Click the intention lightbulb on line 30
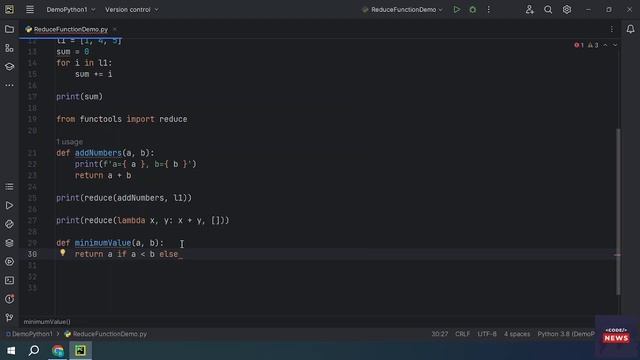Image resolution: width=640 pixels, height=360 pixels. [62, 253]
